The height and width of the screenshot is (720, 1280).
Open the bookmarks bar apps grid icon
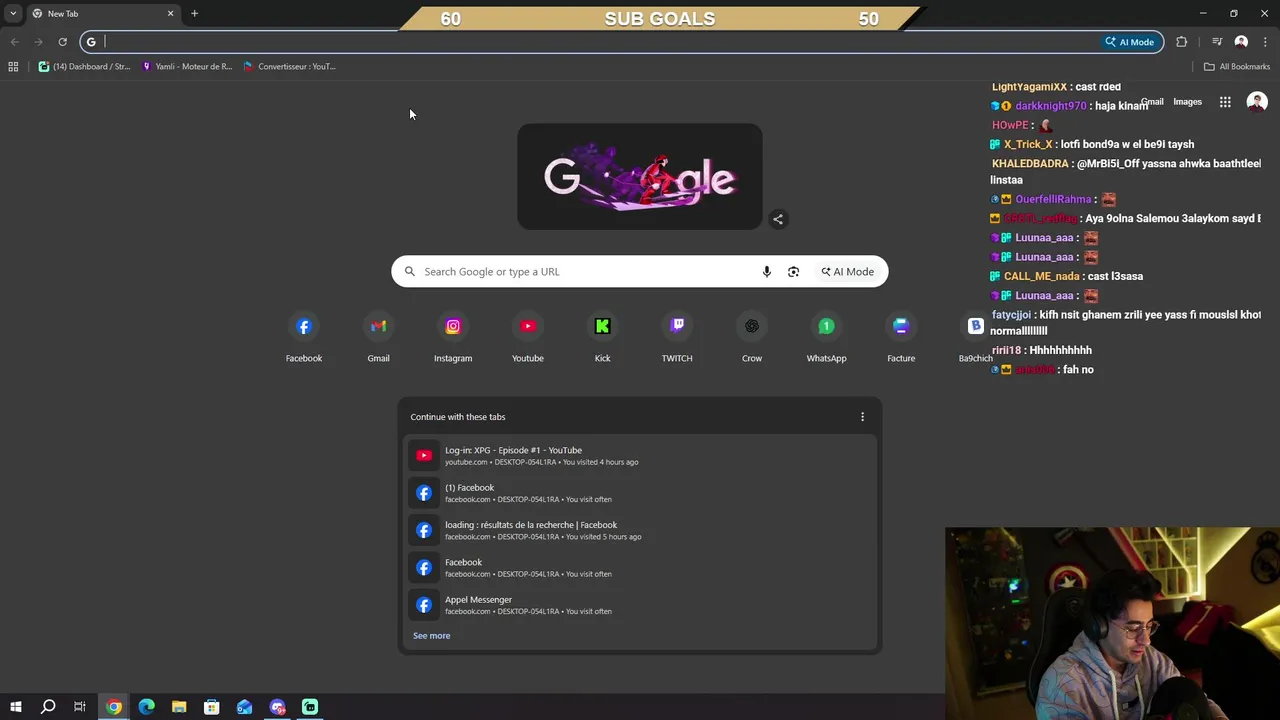[x=13, y=67]
